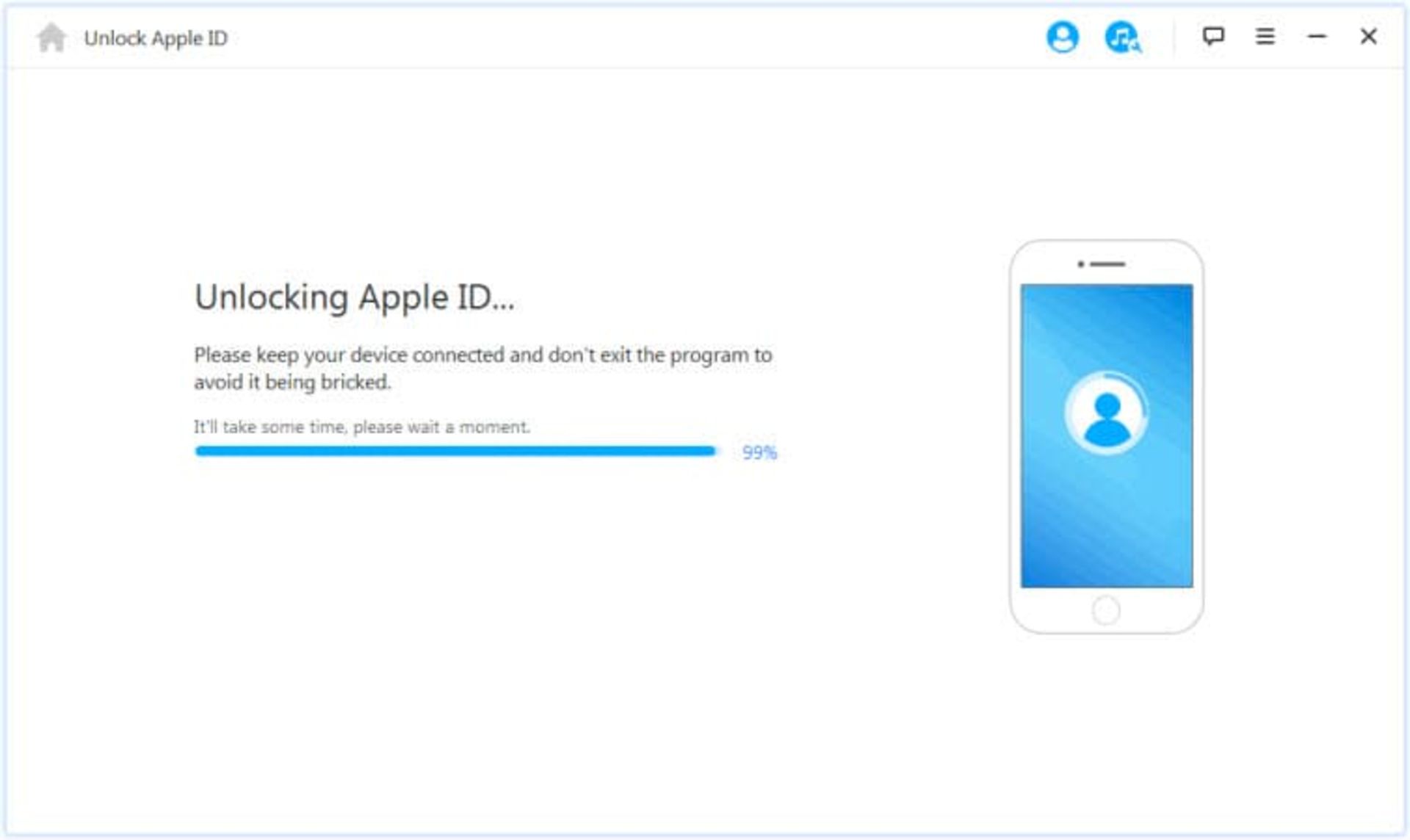Click the Home icon in title bar

tap(51, 37)
